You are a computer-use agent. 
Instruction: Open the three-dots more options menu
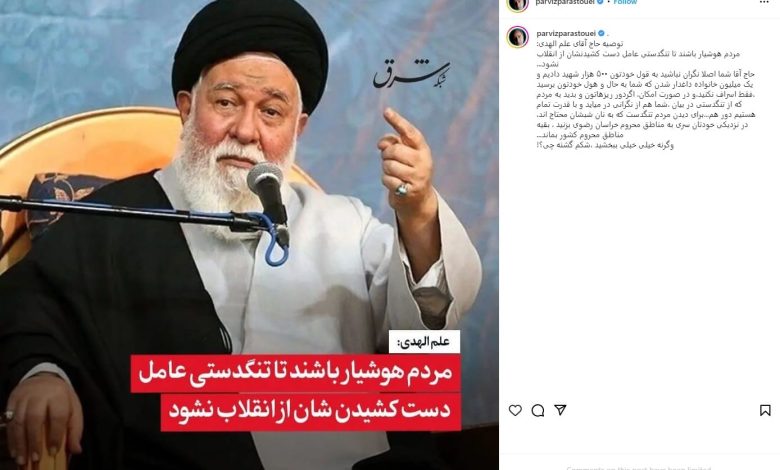(x=764, y=2)
